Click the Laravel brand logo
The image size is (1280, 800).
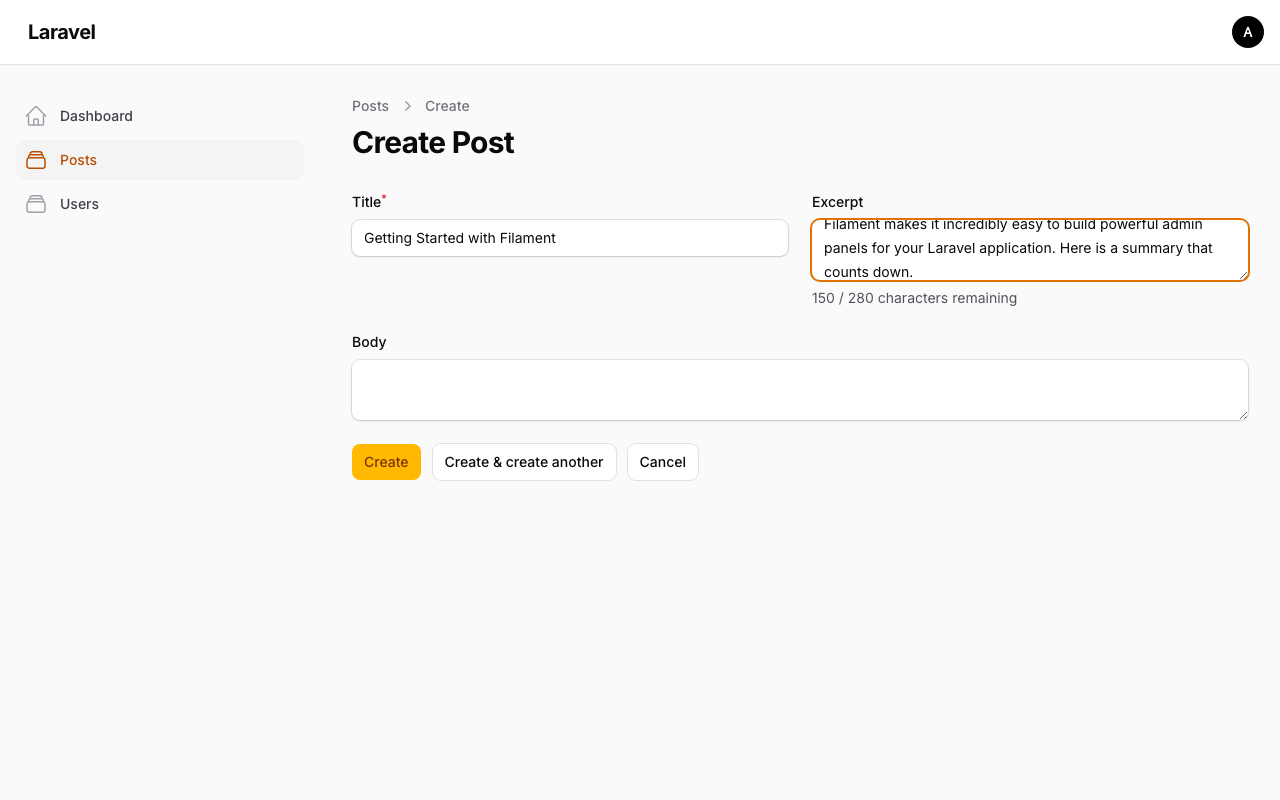(62, 32)
